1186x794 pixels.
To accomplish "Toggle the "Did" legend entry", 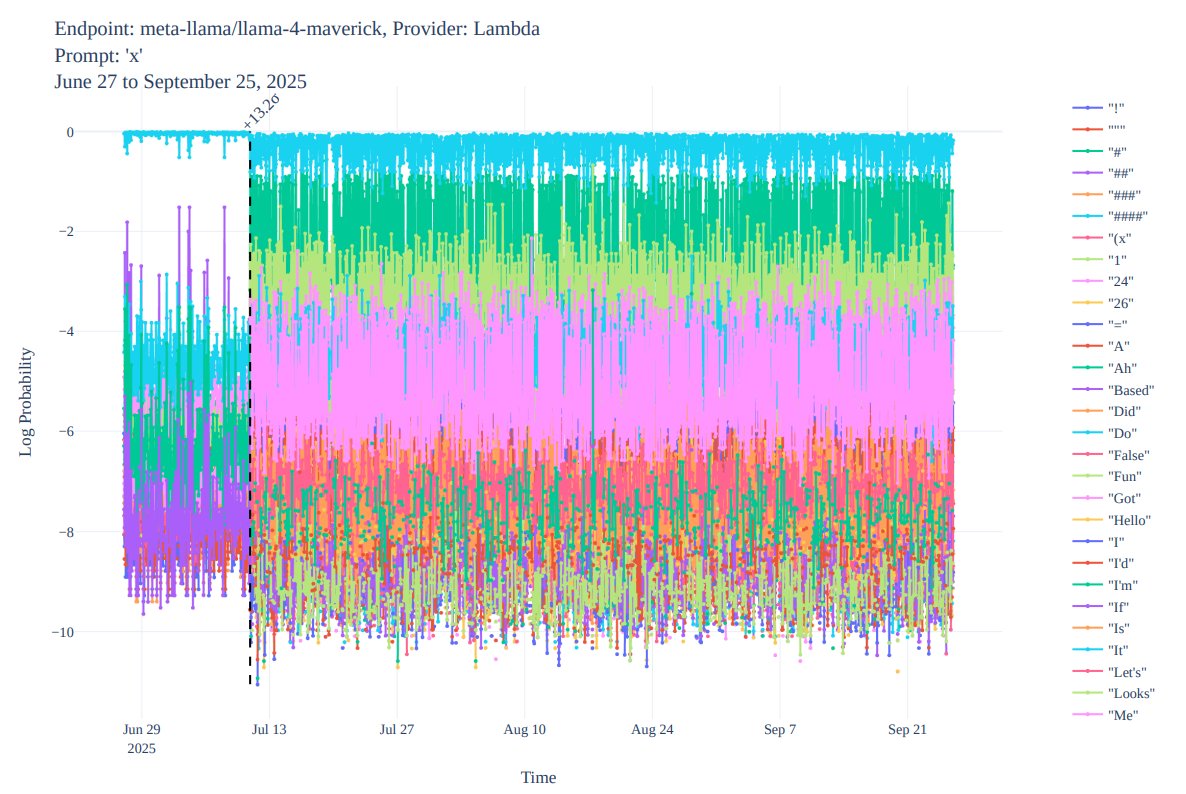I will pos(1107,411).
